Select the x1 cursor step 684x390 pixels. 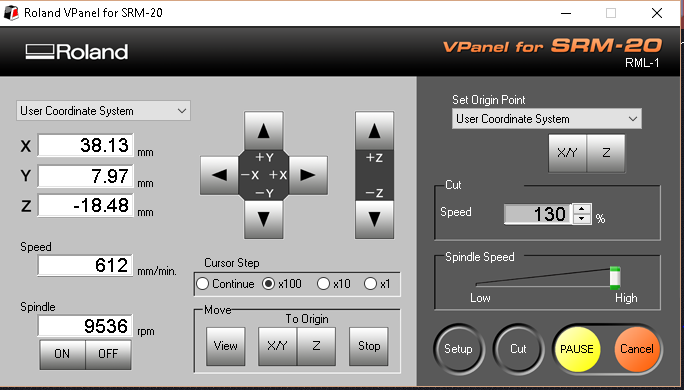pyautogui.click(x=377, y=284)
